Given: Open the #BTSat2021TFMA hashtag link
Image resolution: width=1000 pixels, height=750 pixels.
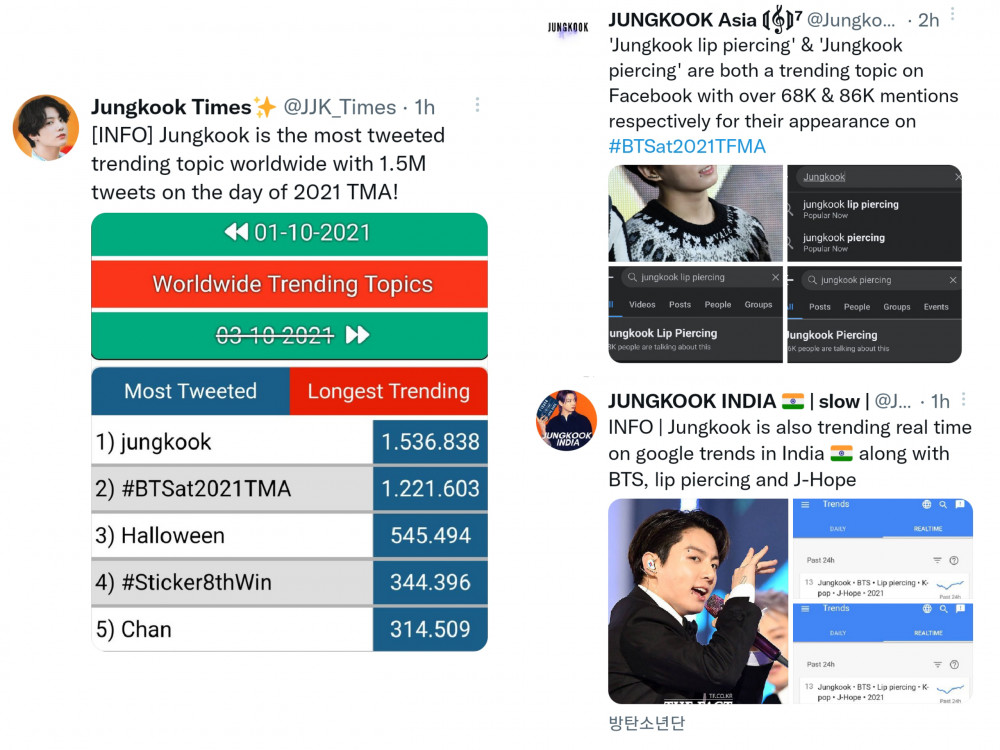Looking at the screenshot, I should (687, 146).
